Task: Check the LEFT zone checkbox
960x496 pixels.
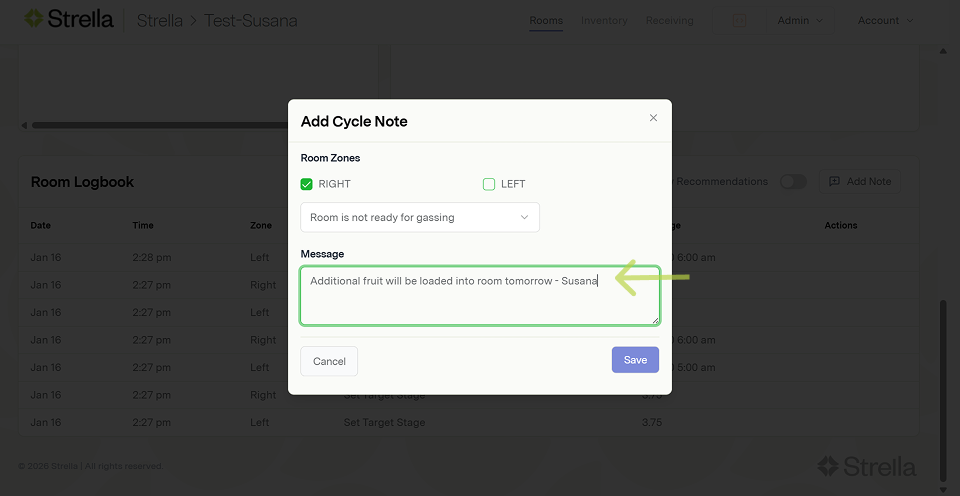Action: pos(489,184)
